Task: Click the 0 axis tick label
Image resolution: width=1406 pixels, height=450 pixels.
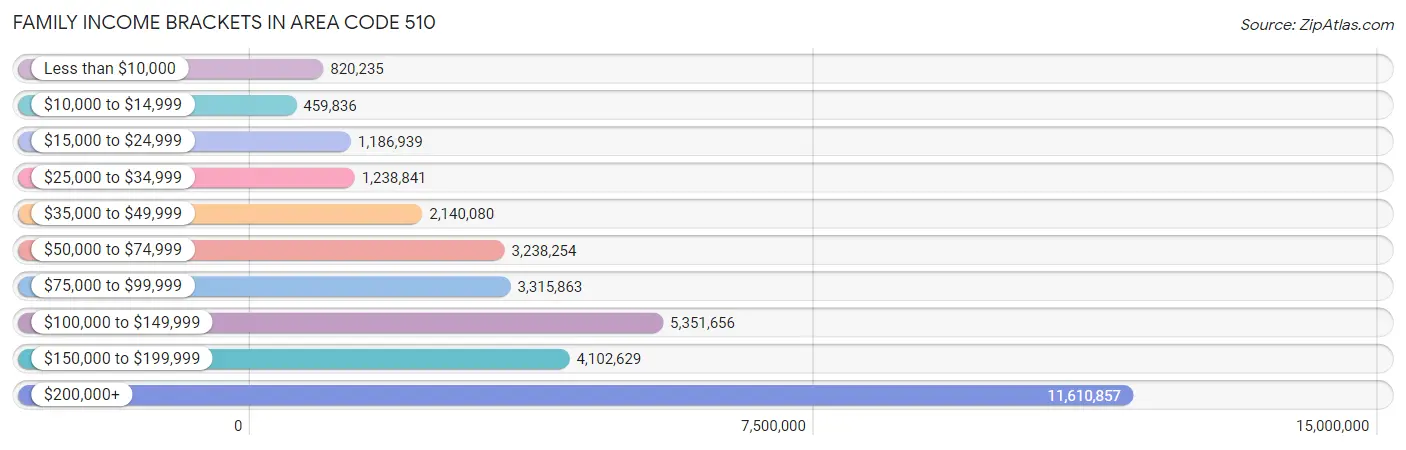Action: [238, 426]
